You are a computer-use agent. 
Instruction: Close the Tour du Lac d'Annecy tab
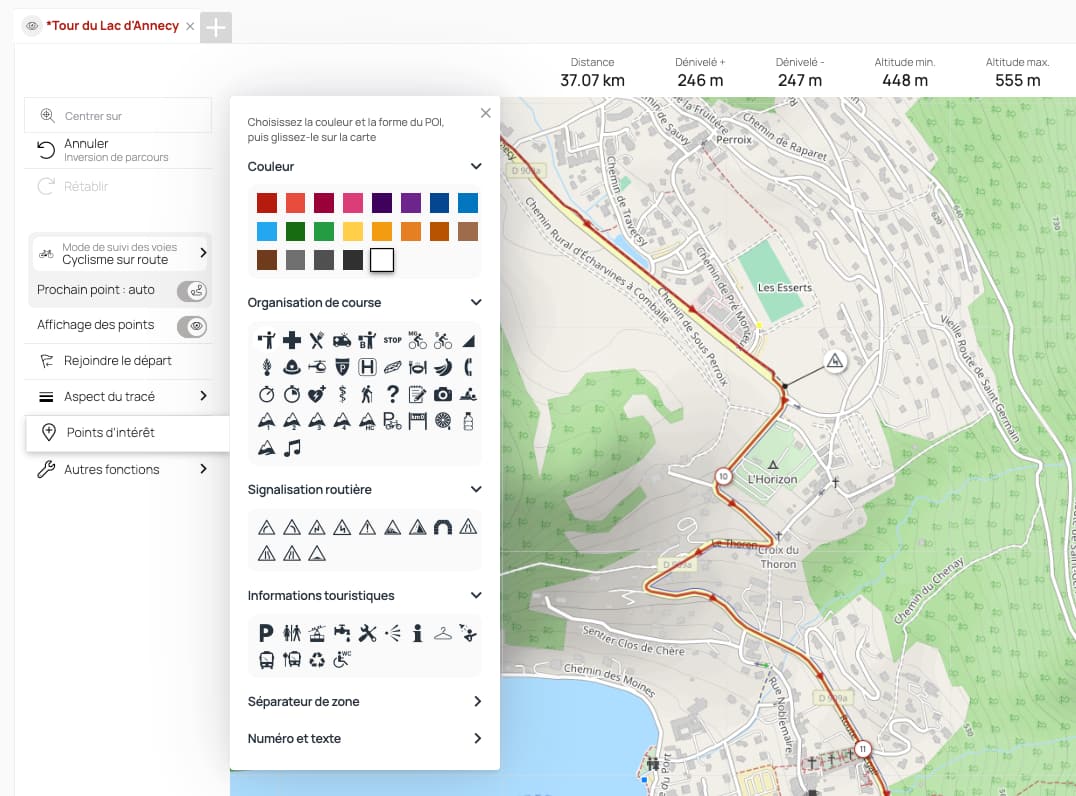point(190,27)
